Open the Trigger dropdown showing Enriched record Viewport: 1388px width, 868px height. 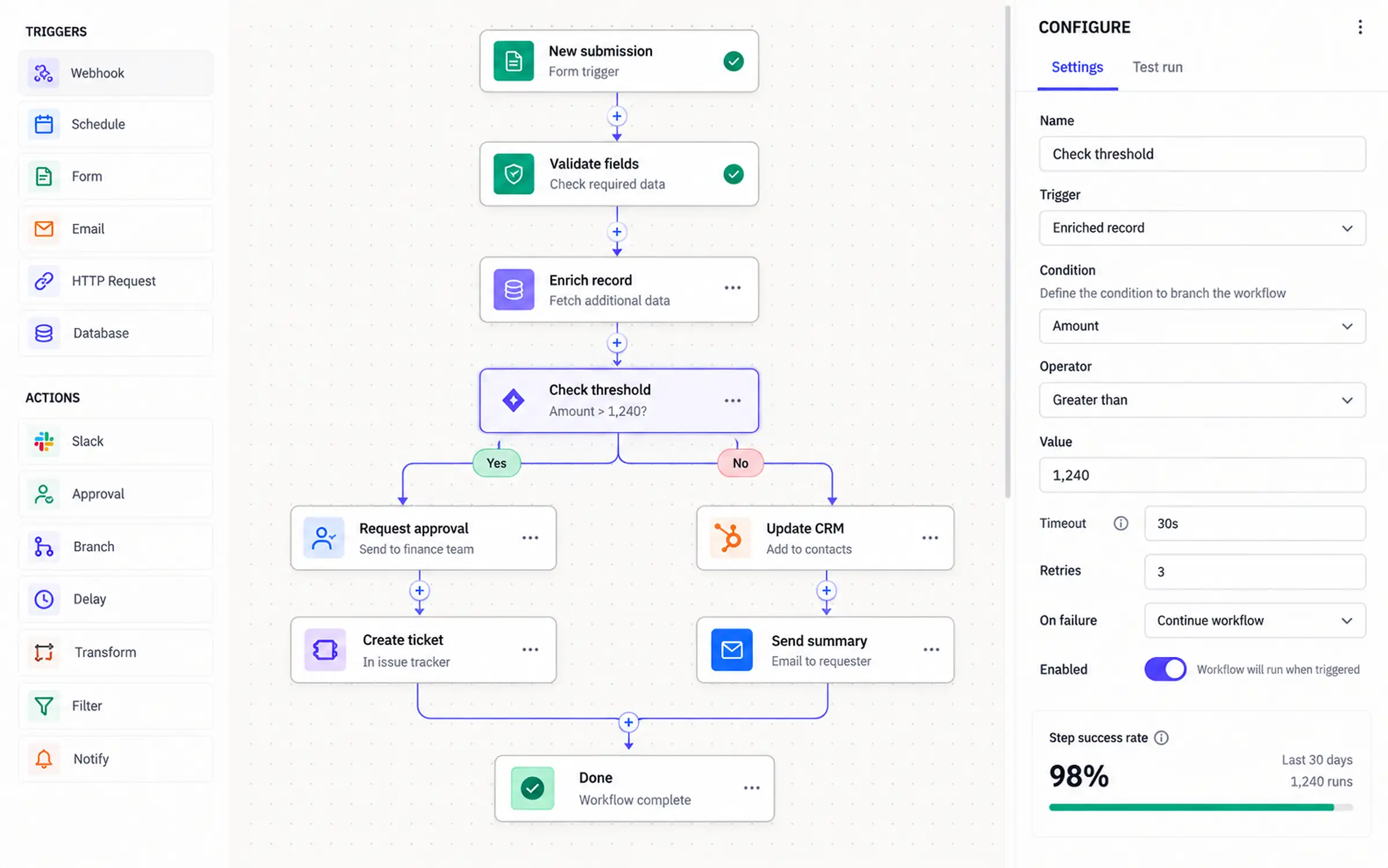point(1202,228)
